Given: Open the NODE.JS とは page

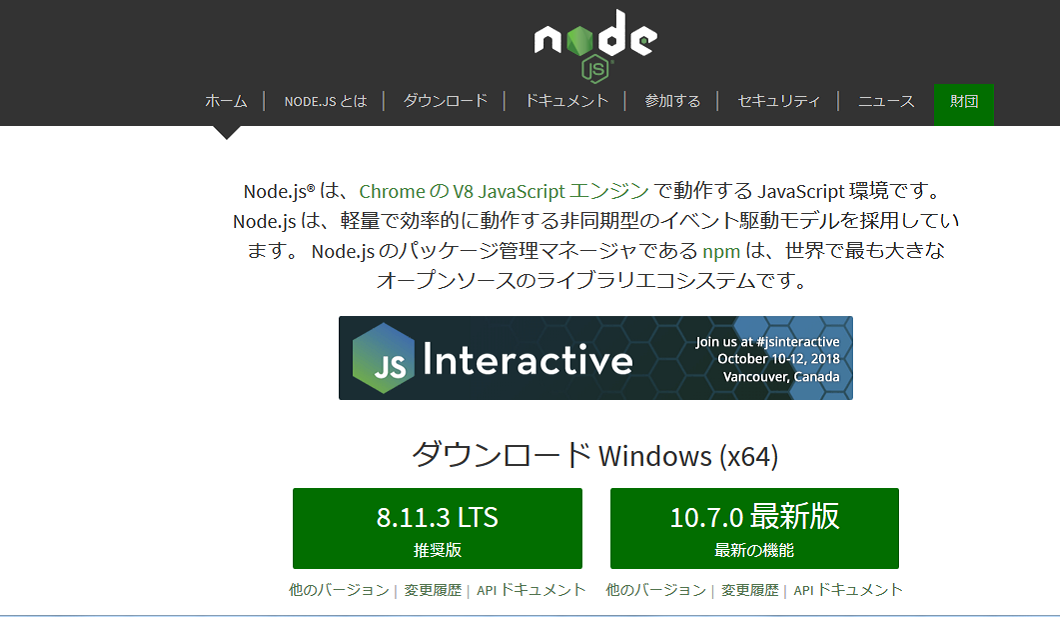Looking at the screenshot, I should click(x=325, y=101).
